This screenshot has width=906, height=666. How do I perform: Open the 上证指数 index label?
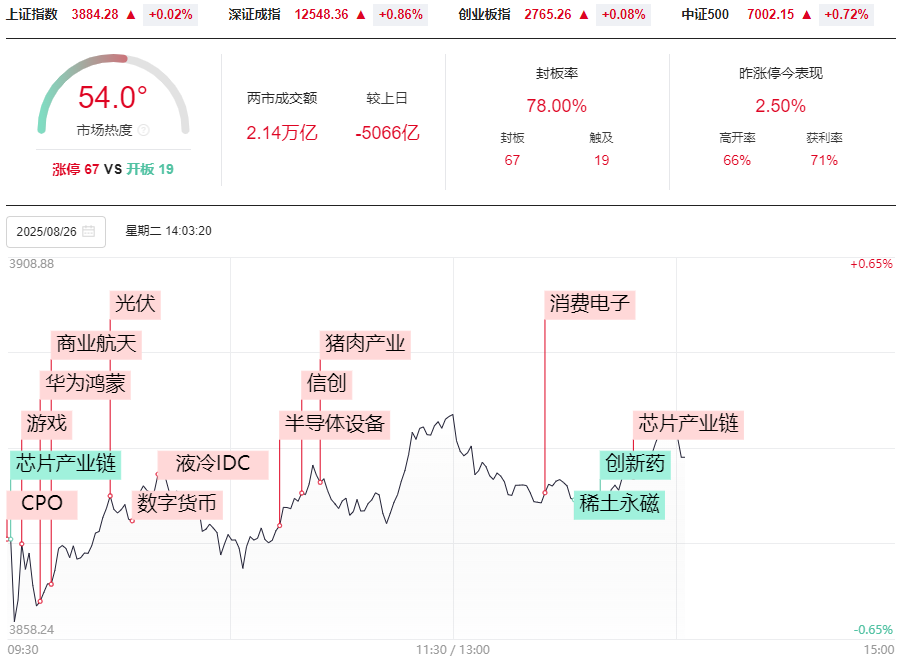32,15
